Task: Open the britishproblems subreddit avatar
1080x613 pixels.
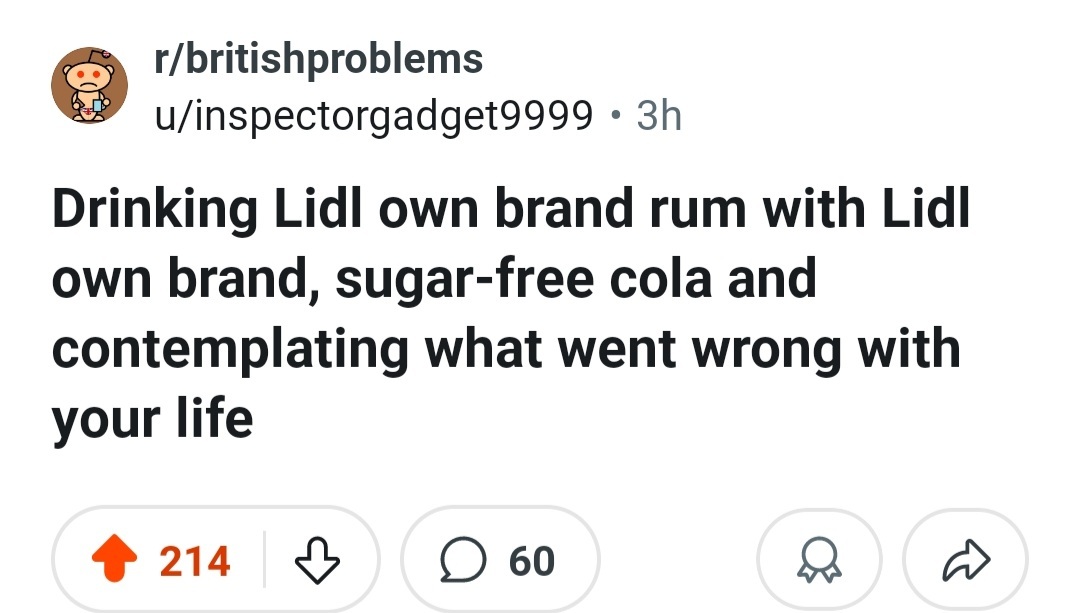Action: point(90,86)
